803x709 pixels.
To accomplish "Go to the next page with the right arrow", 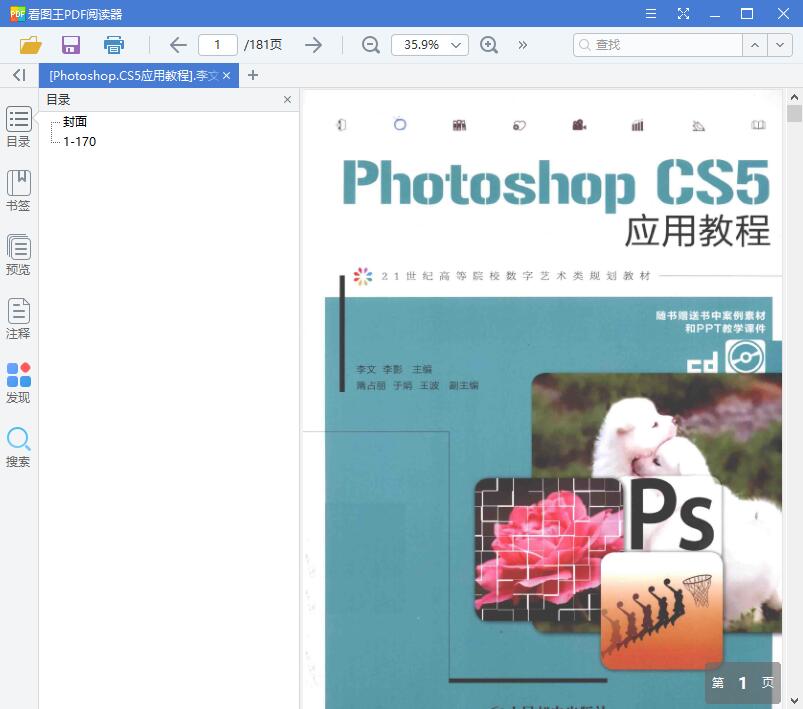I will click(x=313, y=45).
